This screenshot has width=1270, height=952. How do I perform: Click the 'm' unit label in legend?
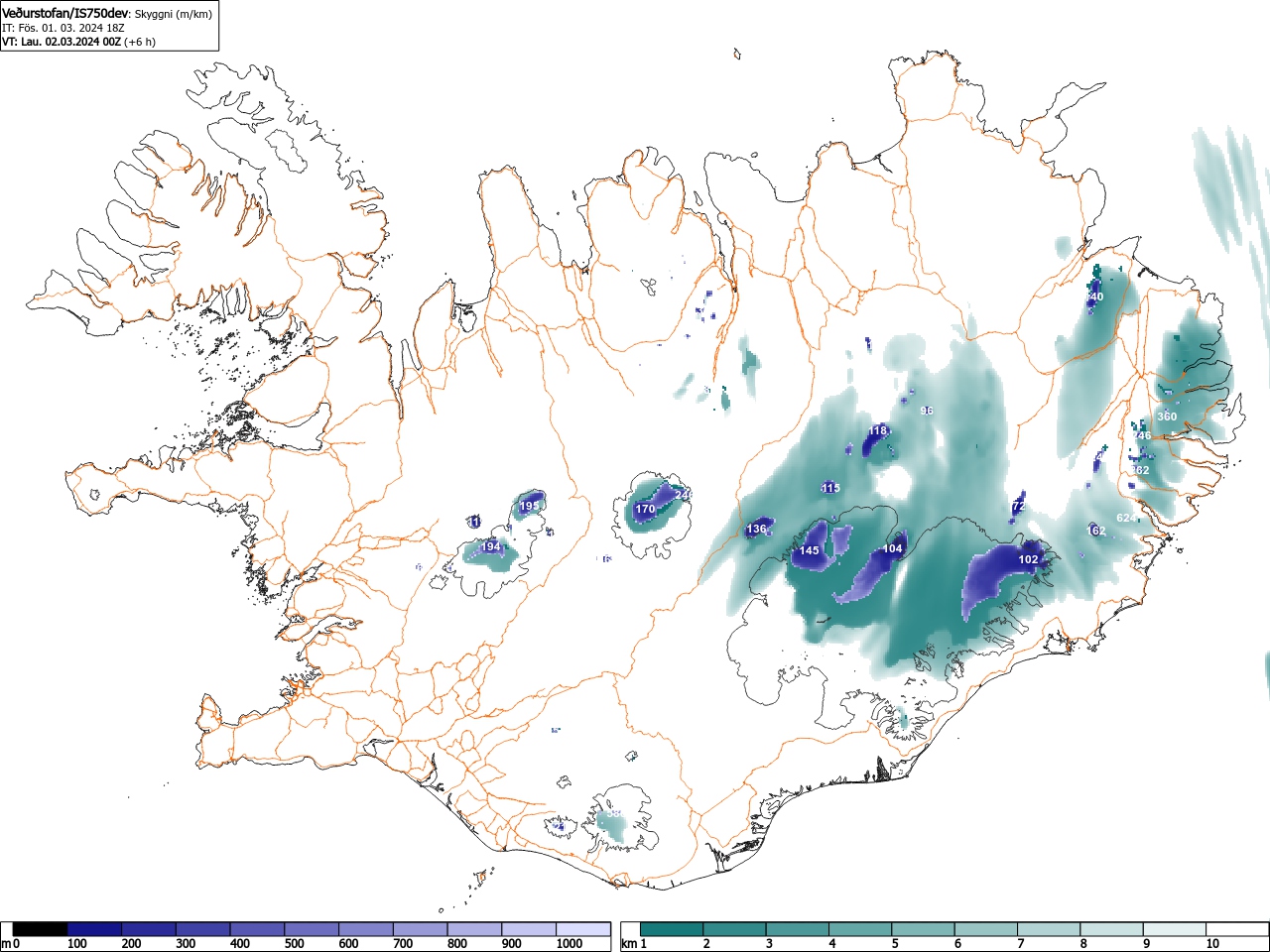tap(6, 944)
